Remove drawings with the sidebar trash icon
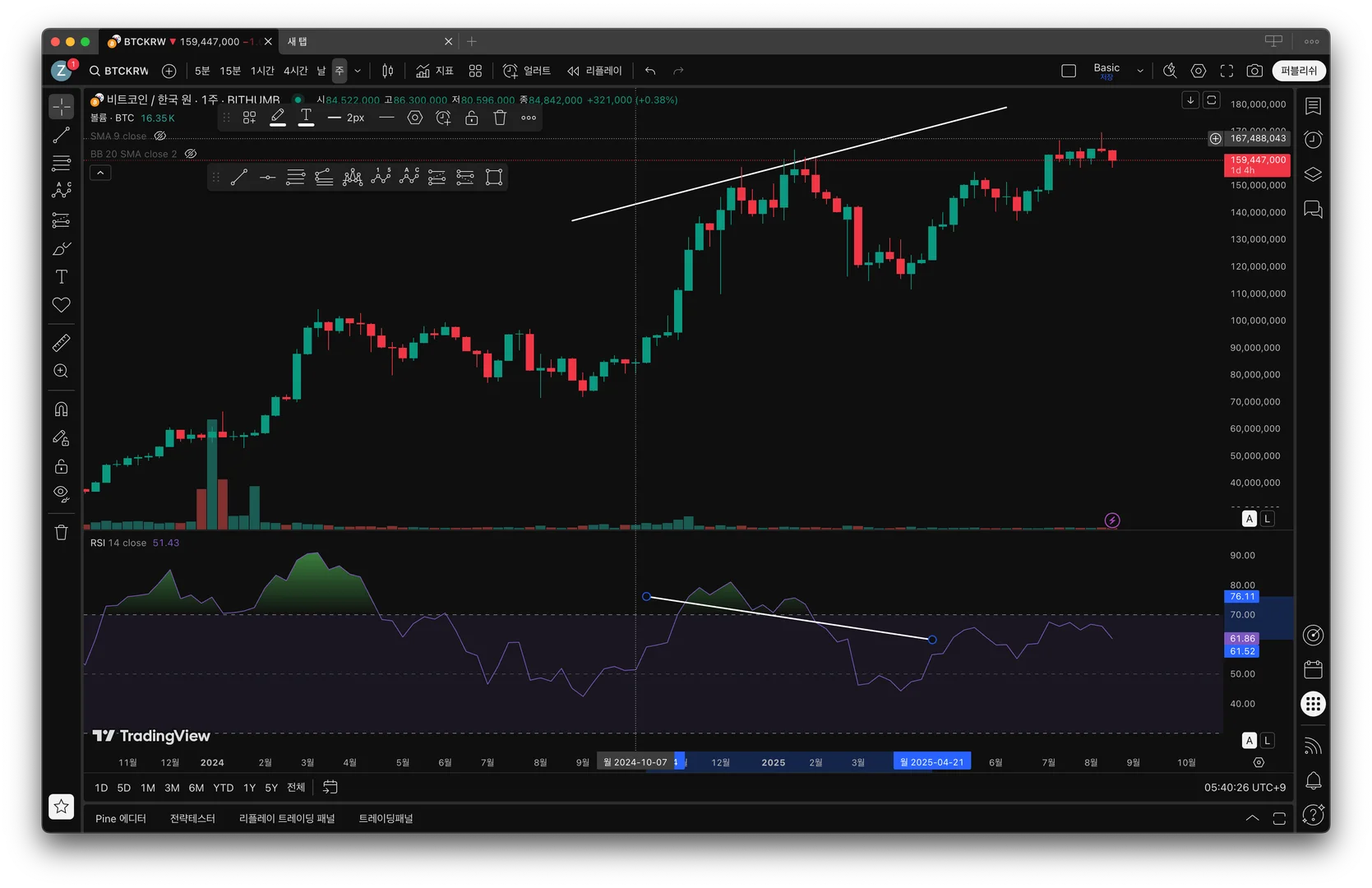The image size is (1372, 888). coord(62,533)
